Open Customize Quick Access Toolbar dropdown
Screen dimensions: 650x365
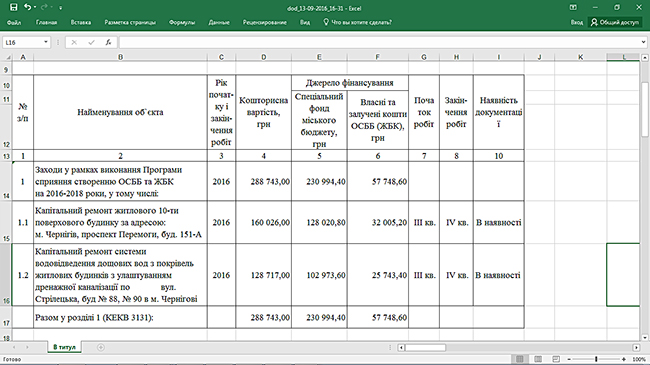click(x=61, y=7)
